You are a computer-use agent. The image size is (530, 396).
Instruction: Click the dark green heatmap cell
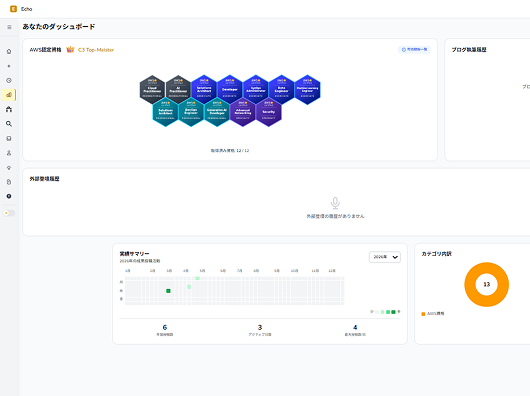point(168,291)
